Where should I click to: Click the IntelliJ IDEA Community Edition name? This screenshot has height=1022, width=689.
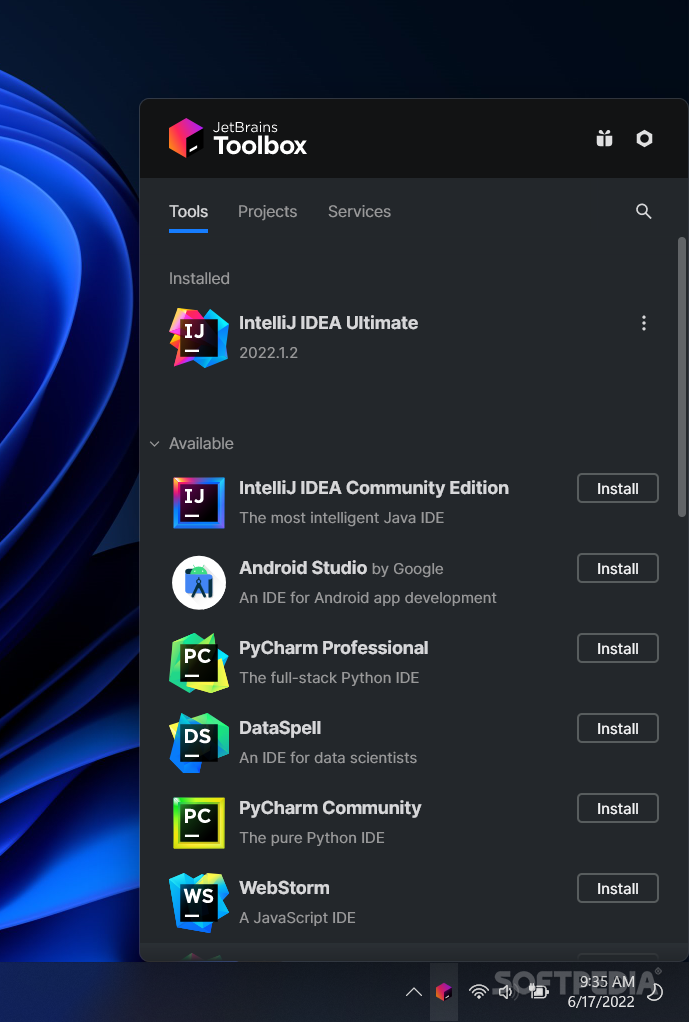point(374,488)
